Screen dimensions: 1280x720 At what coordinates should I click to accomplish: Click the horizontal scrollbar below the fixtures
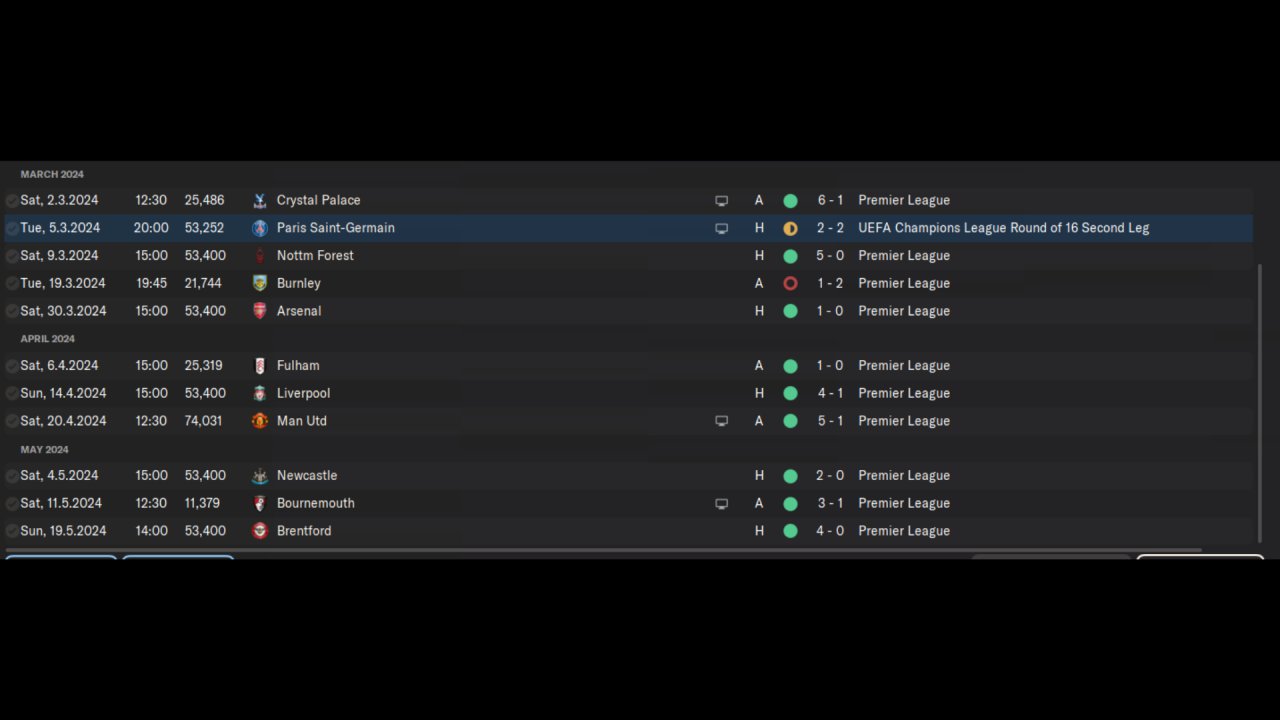click(603, 550)
